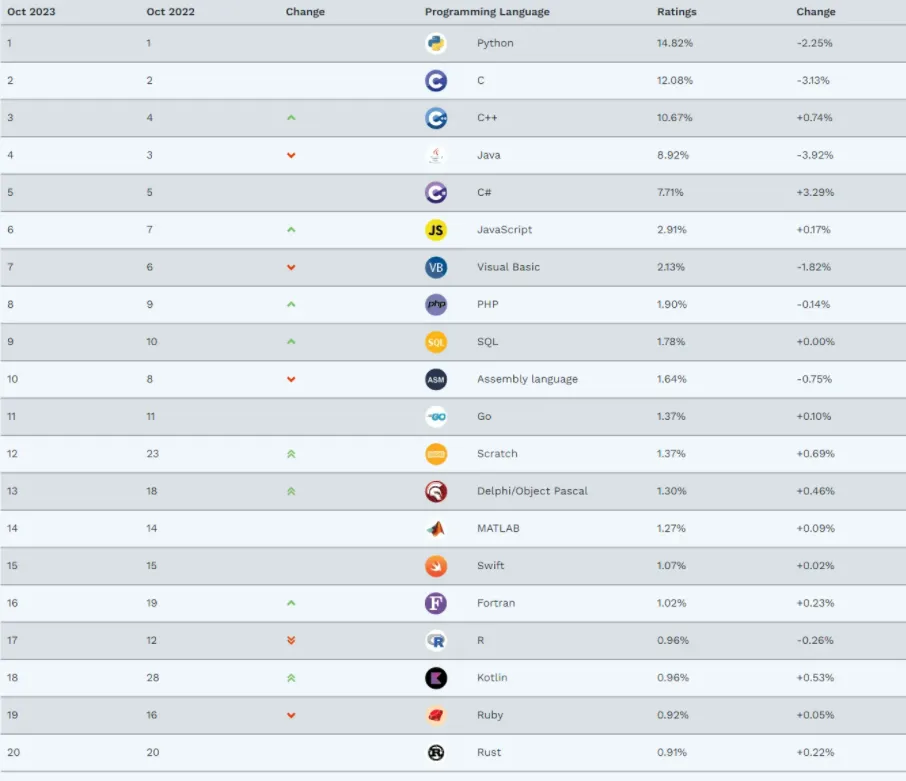Click the Kotlin logo icon
The image size is (906, 781).
coord(435,678)
